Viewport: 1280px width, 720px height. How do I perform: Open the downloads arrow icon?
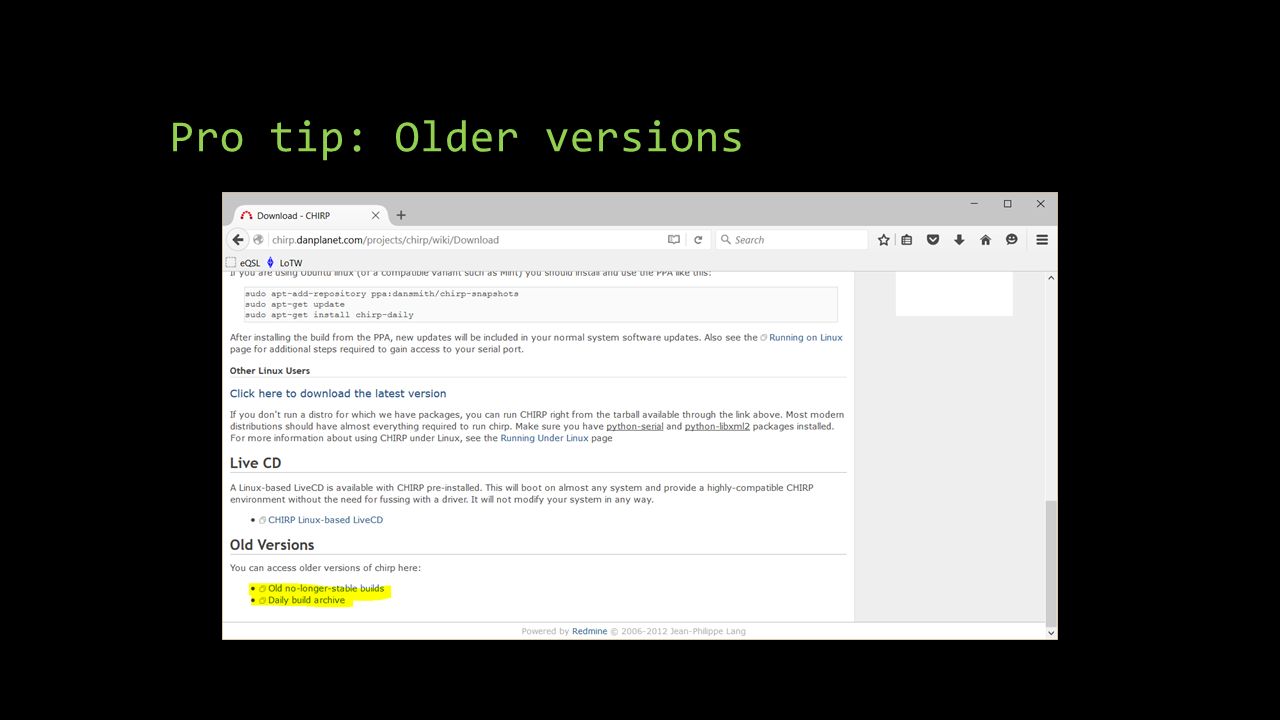click(x=959, y=240)
